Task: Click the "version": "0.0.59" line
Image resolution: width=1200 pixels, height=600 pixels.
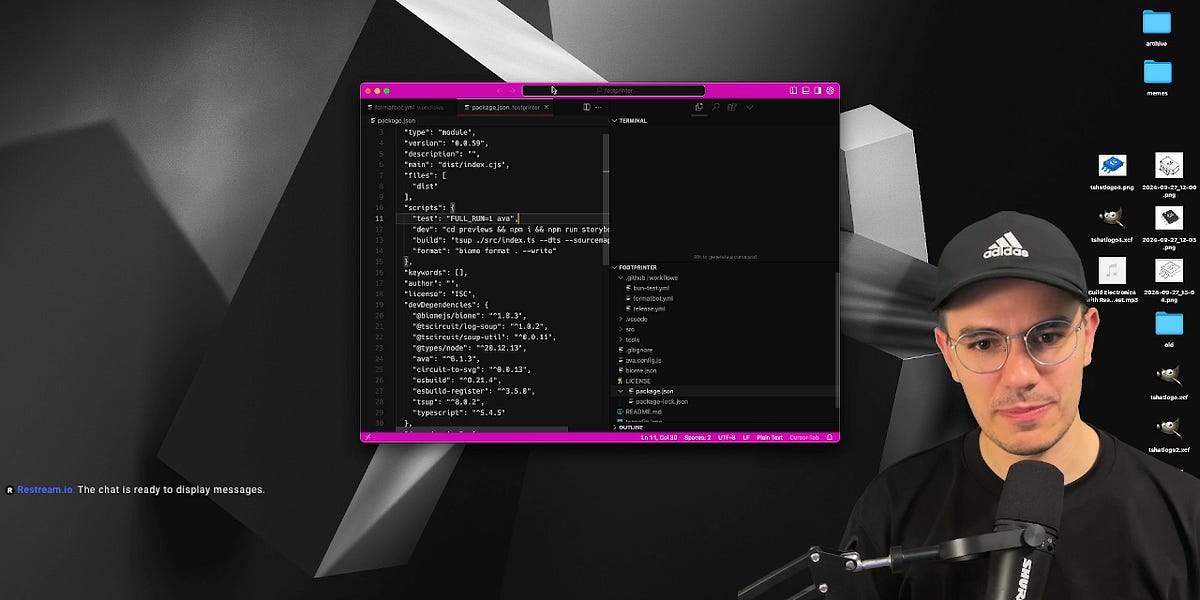Action: 446,143
